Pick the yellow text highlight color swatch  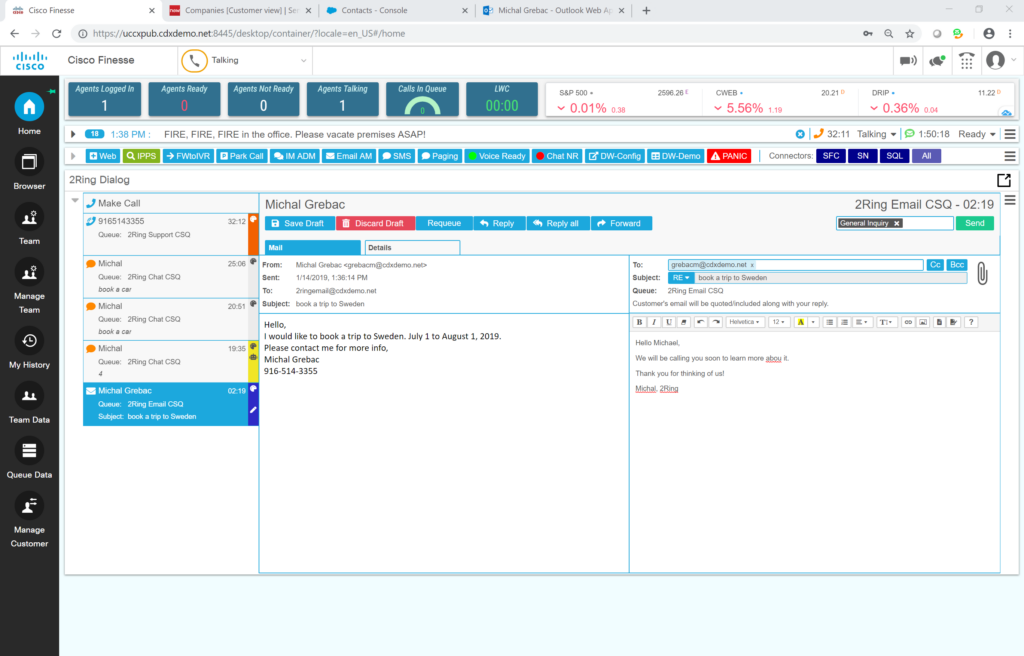click(800, 322)
